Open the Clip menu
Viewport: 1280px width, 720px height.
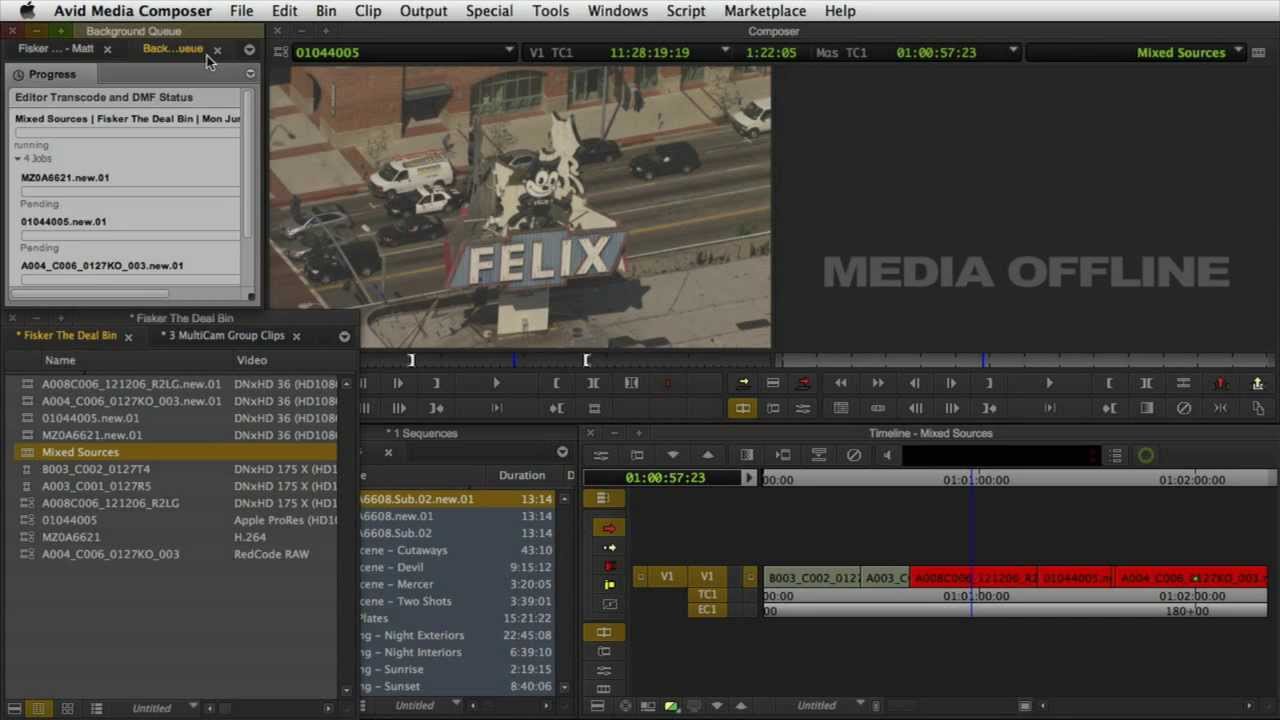[368, 11]
